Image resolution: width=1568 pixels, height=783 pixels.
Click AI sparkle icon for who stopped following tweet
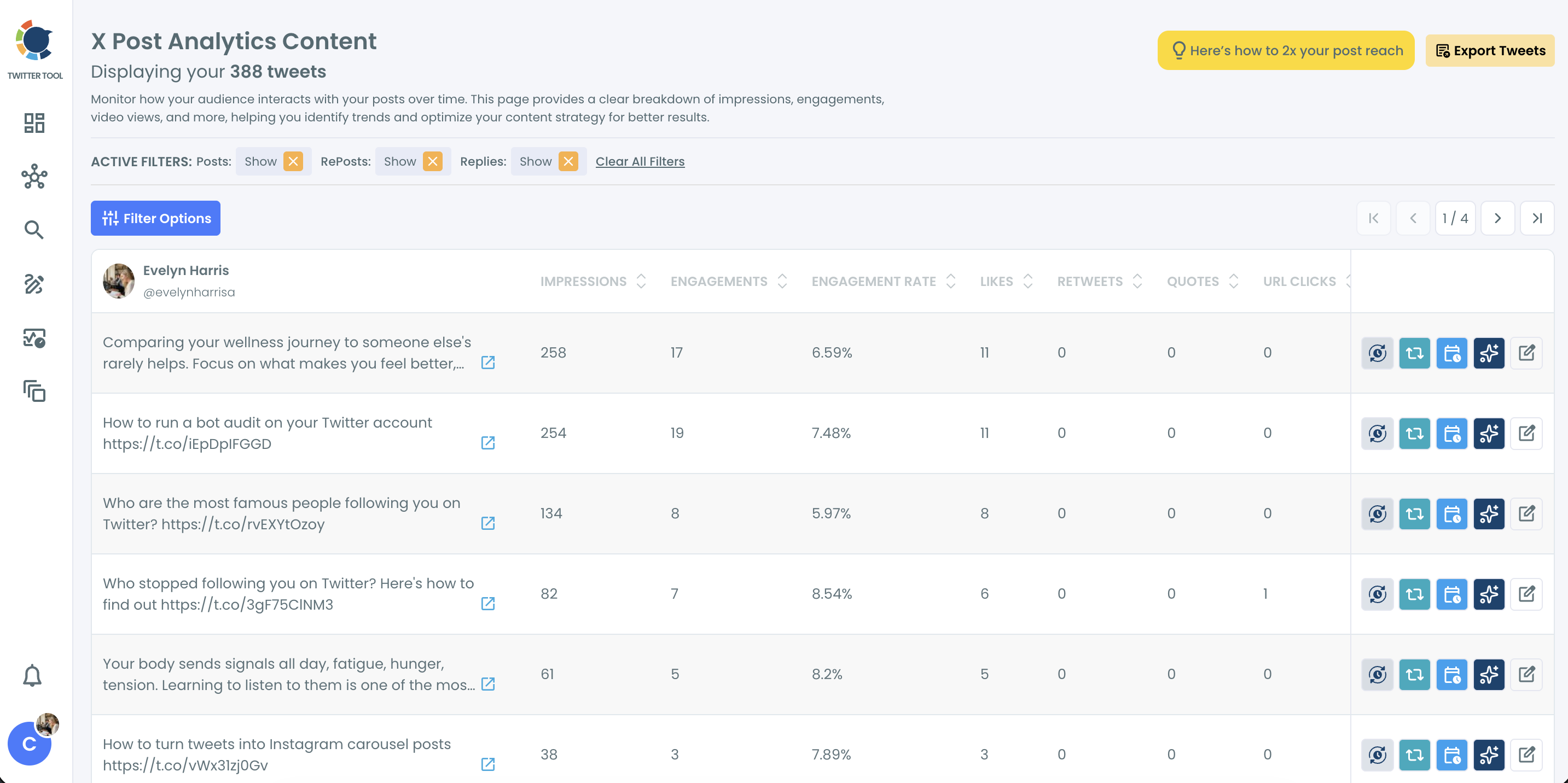pyautogui.click(x=1489, y=594)
